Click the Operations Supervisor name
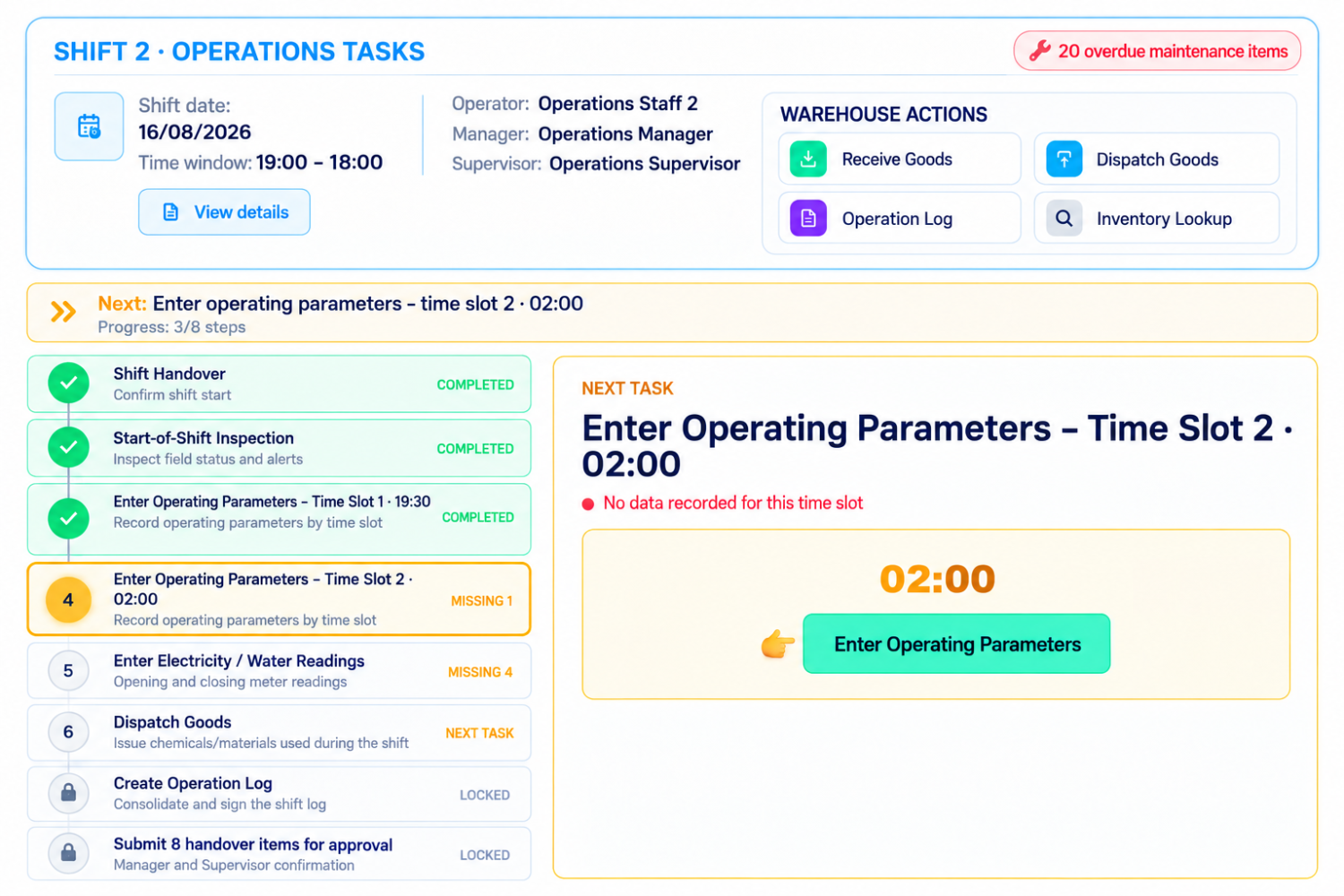Viewport: 1344px width, 896px height. [x=645, y=164]
